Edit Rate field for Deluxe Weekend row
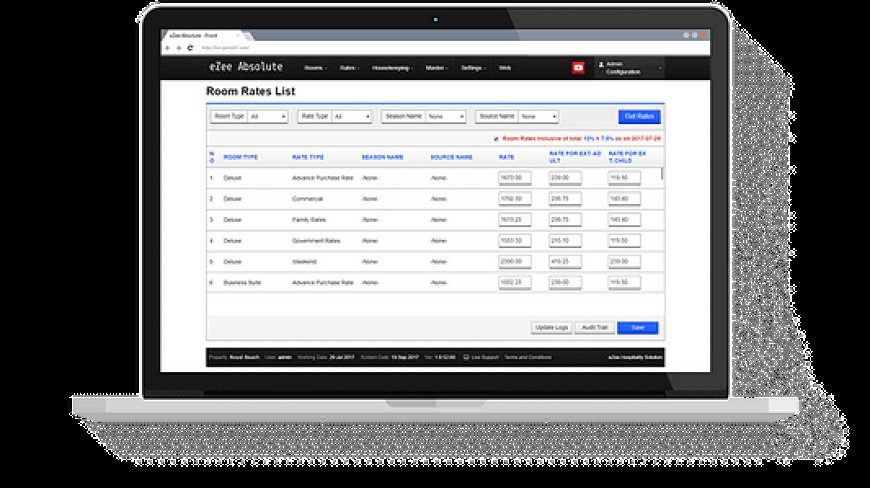This screenshot has width=870, height=488. click(514, 262)
